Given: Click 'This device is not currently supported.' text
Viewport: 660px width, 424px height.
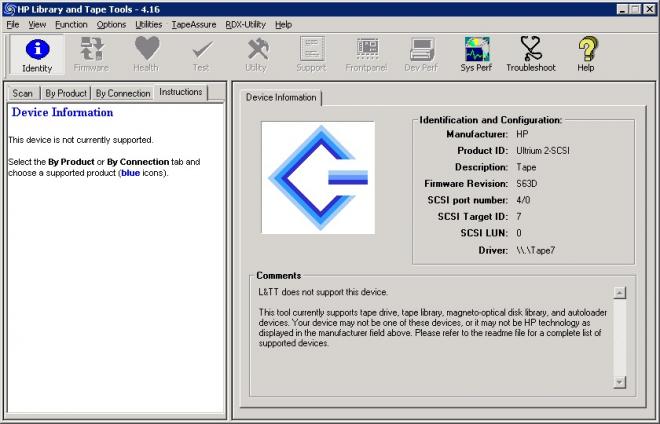Looking at the screenshot, I should click(81, 140).
